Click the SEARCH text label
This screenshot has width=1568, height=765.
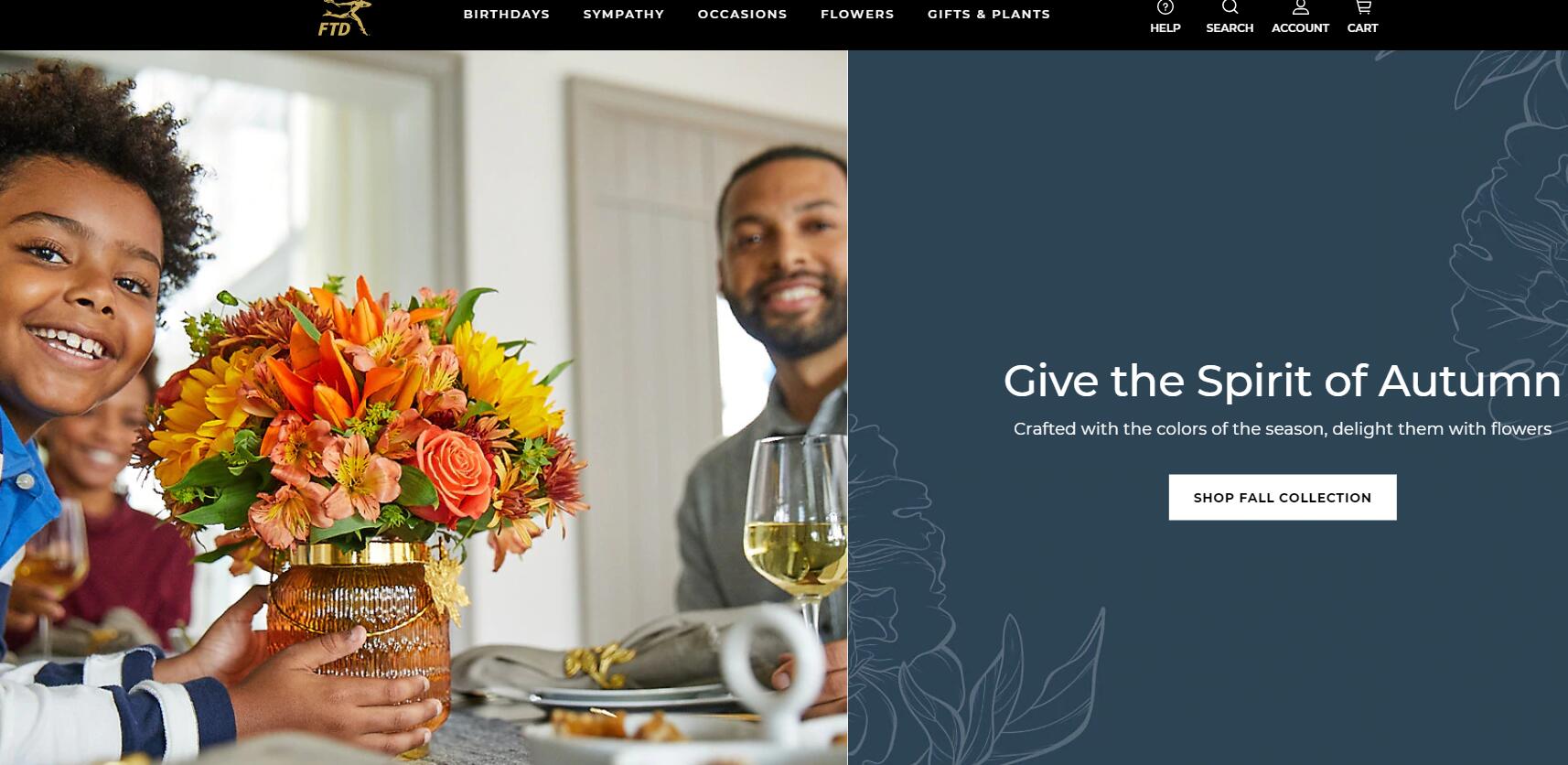1230,28
